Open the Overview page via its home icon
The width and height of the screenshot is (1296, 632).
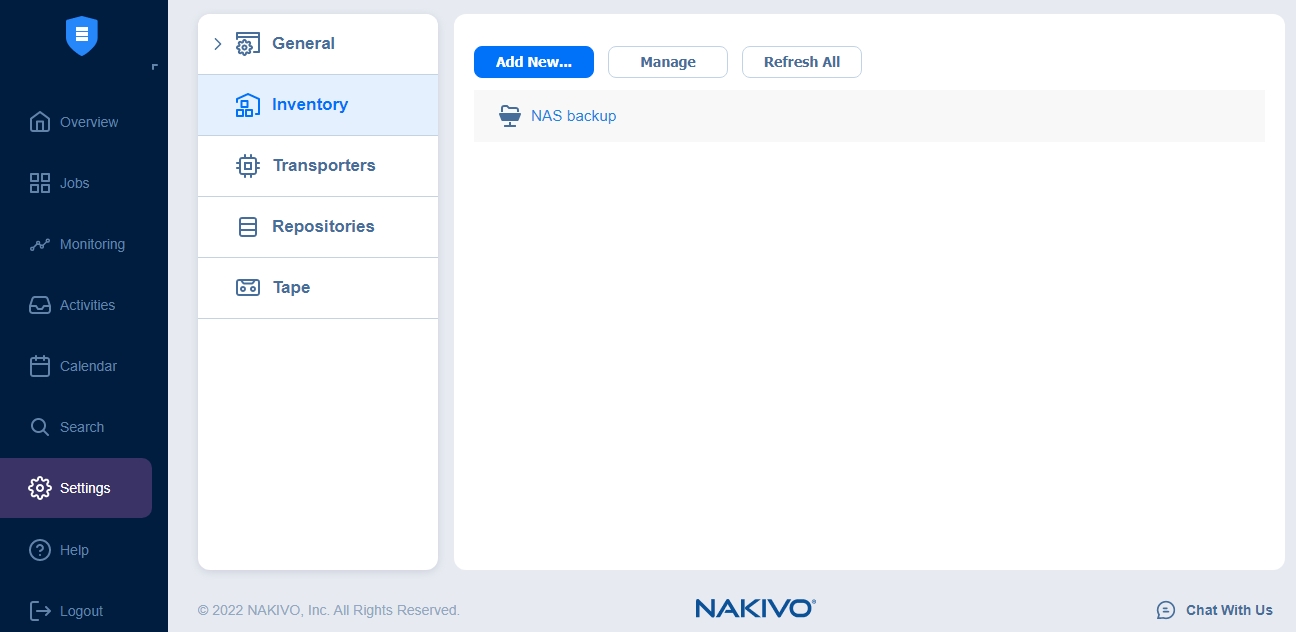[40, 121]
